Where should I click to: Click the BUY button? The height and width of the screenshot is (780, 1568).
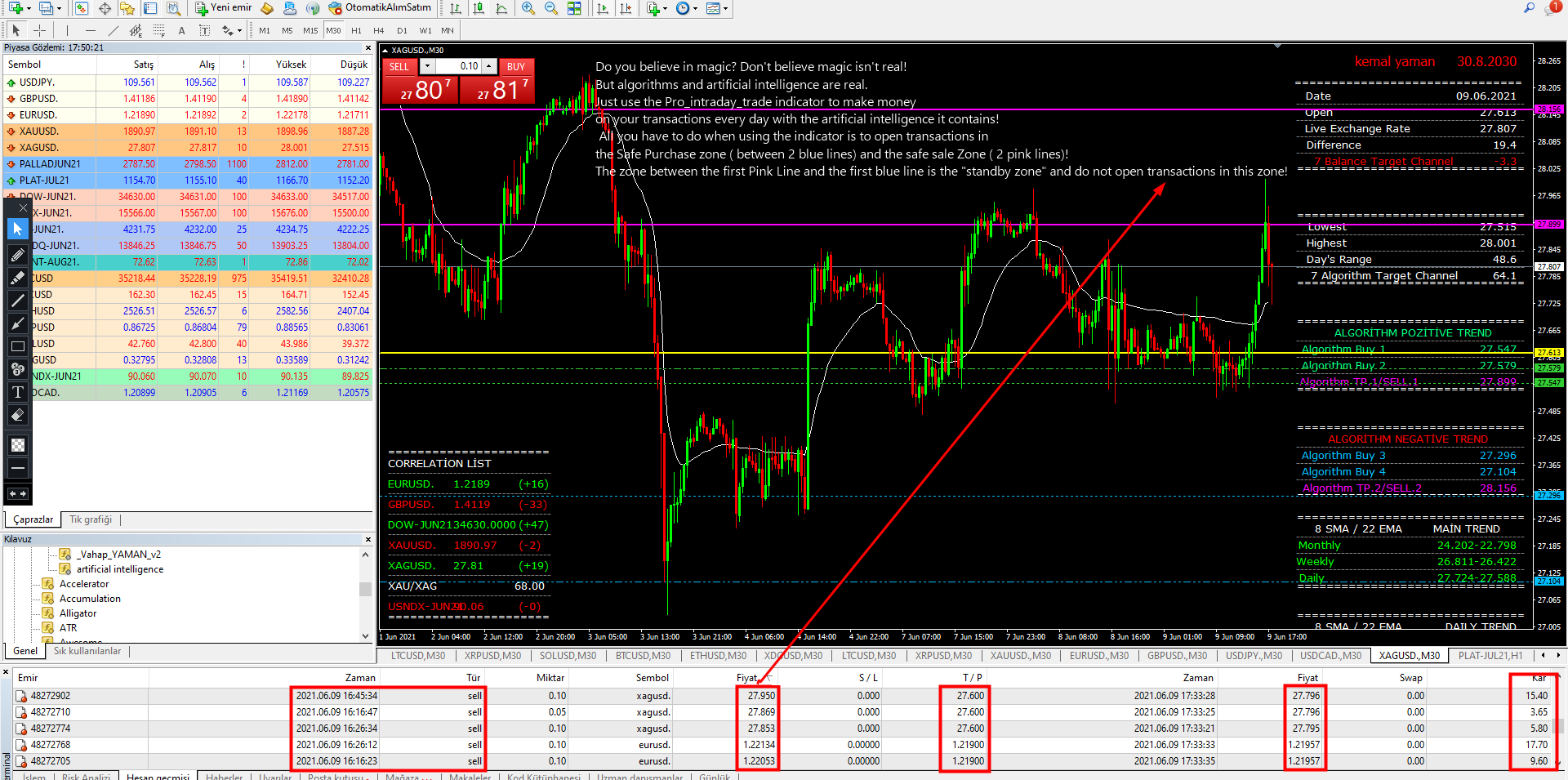pyautogui.click(x=515, y=66)
